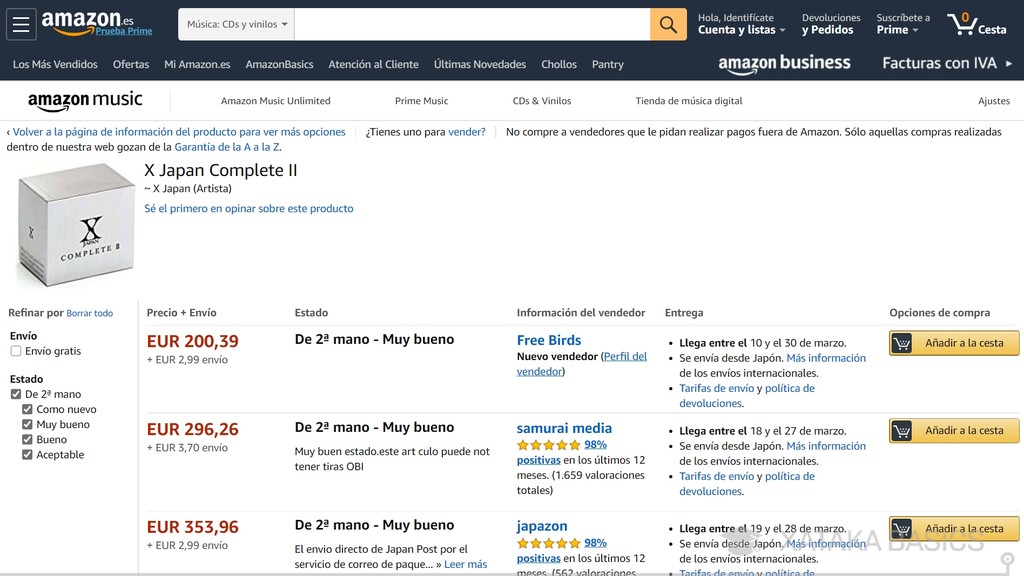Image resolution: width=1024 pixels, height=576 pixels.
Task: Click the amazon music logo
Action: 85,99
